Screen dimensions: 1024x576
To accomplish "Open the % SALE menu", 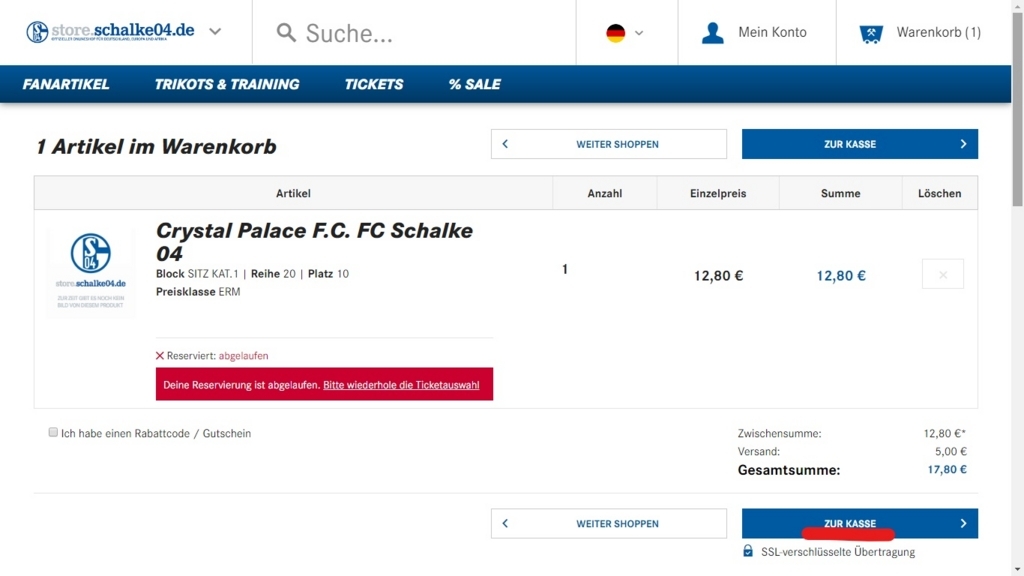I will (x=475, y=84).
